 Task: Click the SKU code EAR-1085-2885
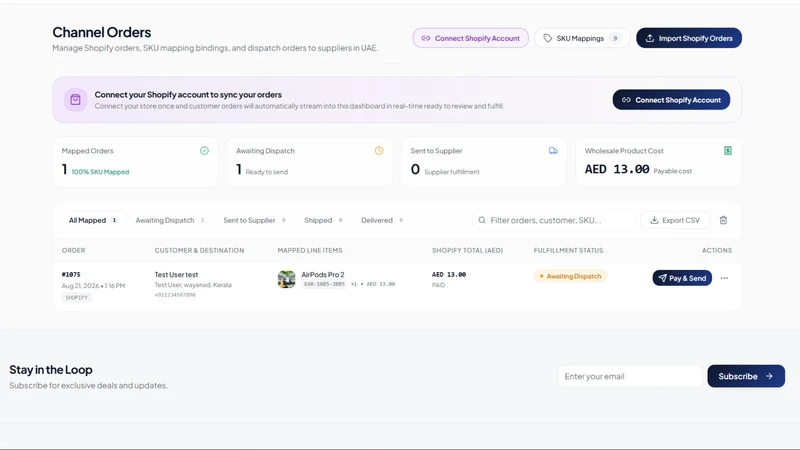324,284
